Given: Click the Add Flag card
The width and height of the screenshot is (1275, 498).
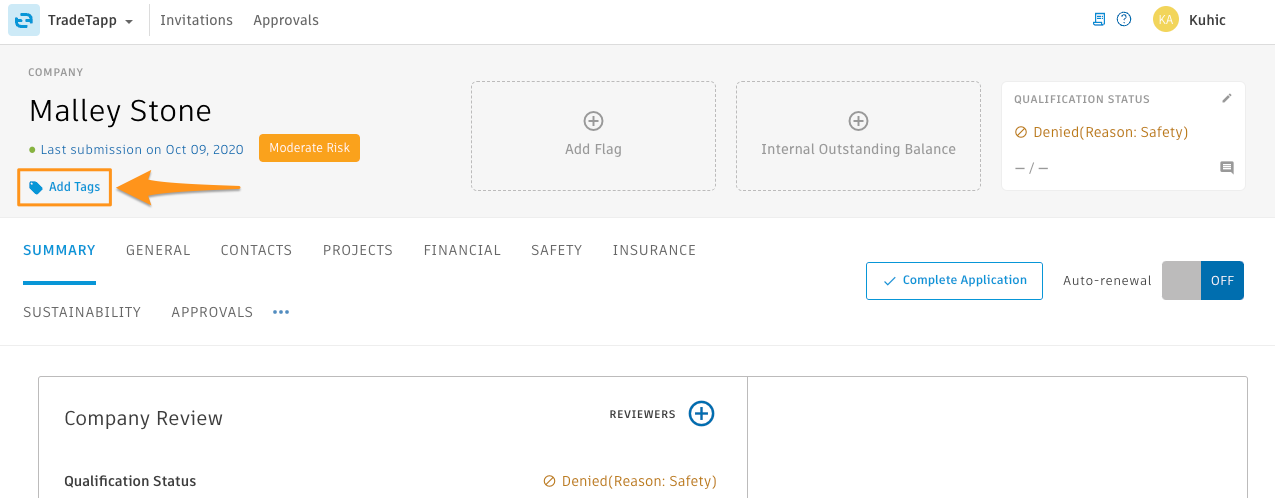Looking at the screenshot, I should pos(593,136).
